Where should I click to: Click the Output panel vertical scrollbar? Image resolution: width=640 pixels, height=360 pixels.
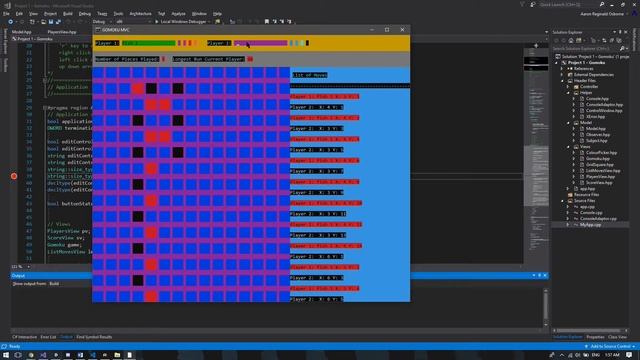click(546, 308)
